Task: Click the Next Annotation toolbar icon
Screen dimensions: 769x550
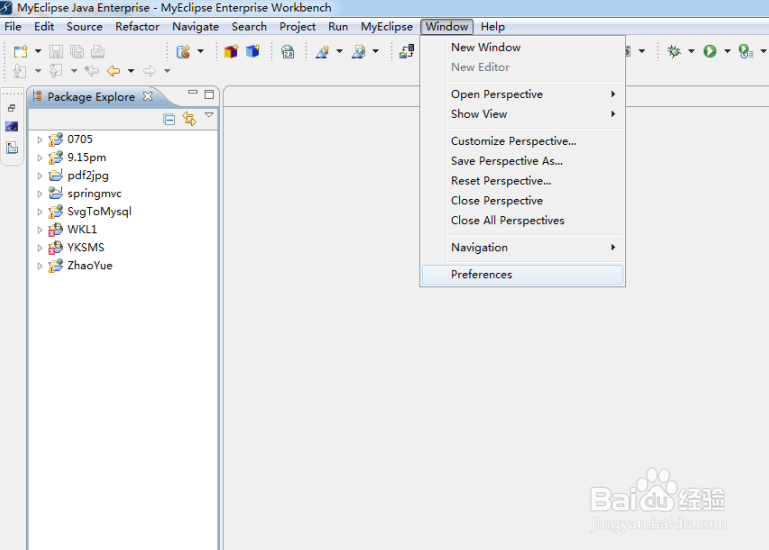Action: coord(20,71)
